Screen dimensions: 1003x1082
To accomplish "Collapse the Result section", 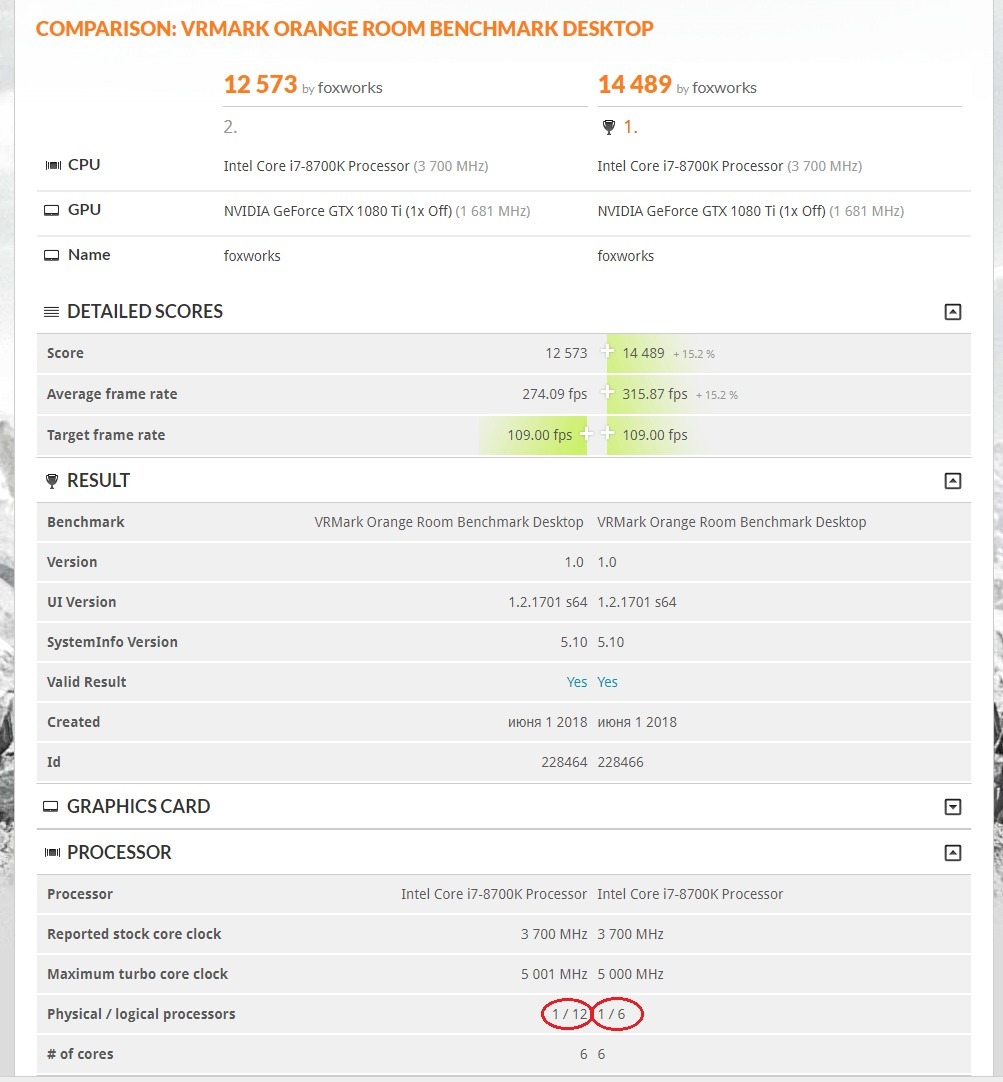I will (x=952, y=481).
